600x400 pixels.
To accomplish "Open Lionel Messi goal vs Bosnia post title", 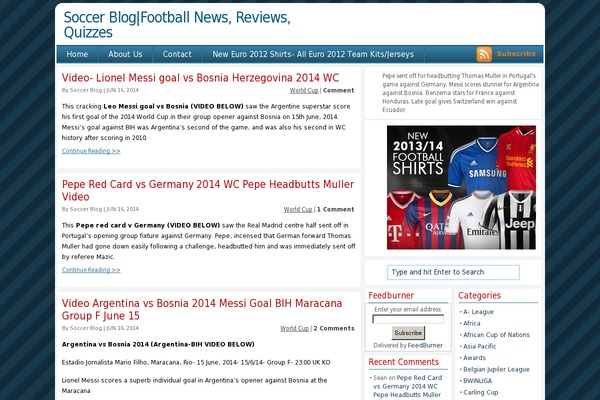I will tap(200, 78).
